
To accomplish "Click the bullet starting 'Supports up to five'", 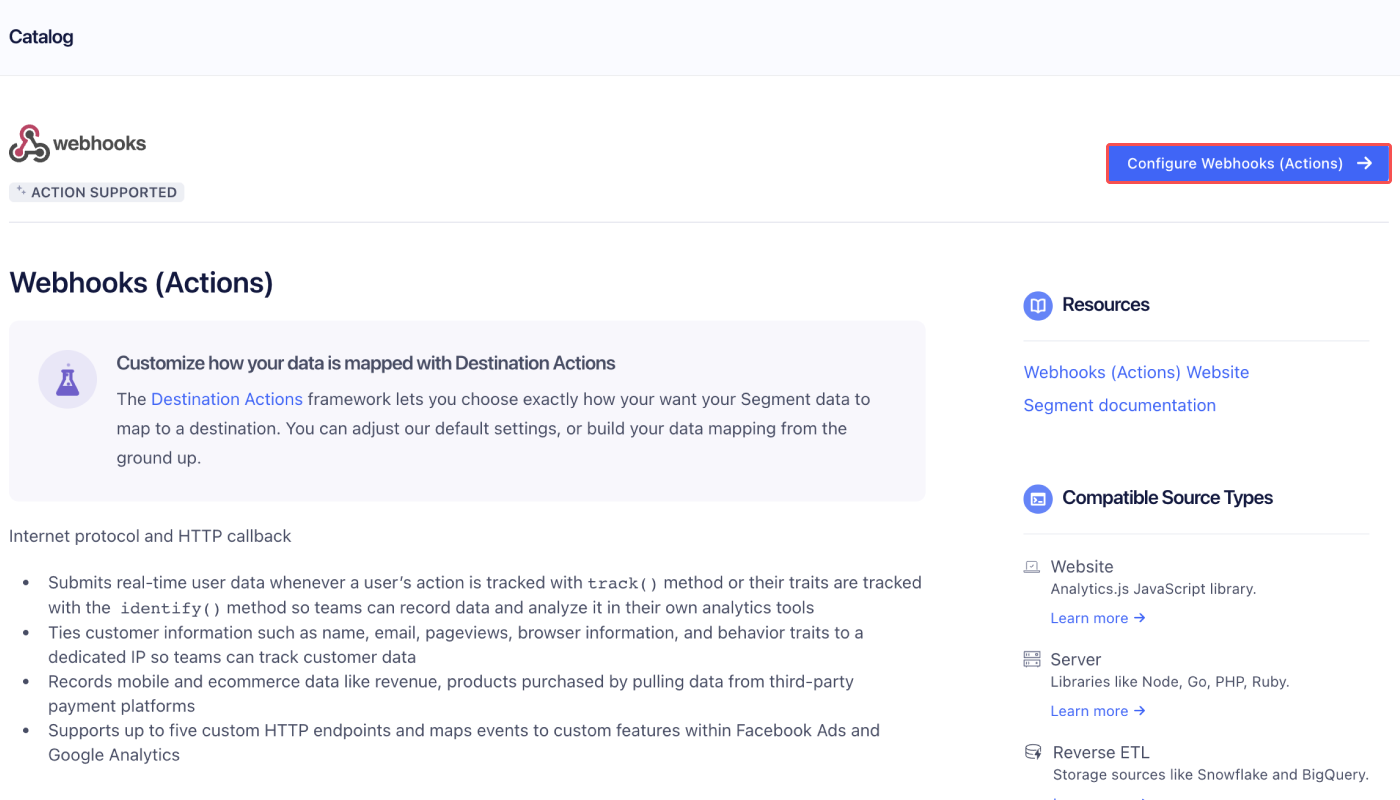I will click(x=464, y=743).
